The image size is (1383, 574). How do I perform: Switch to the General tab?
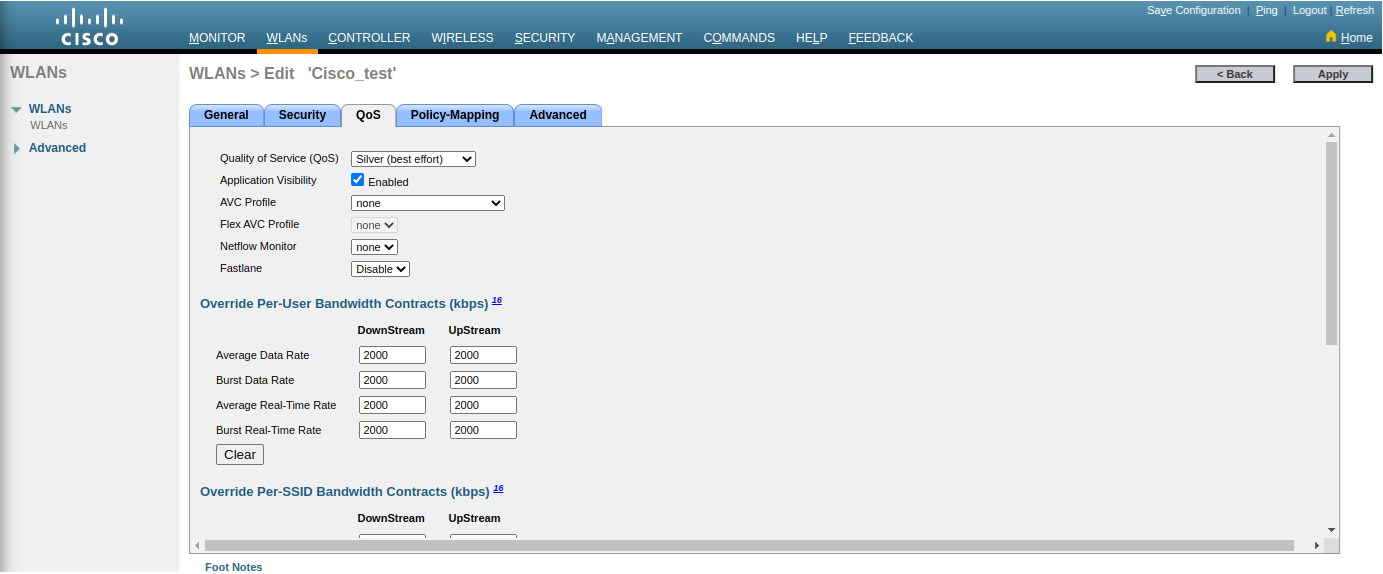(x=226, y=115)
